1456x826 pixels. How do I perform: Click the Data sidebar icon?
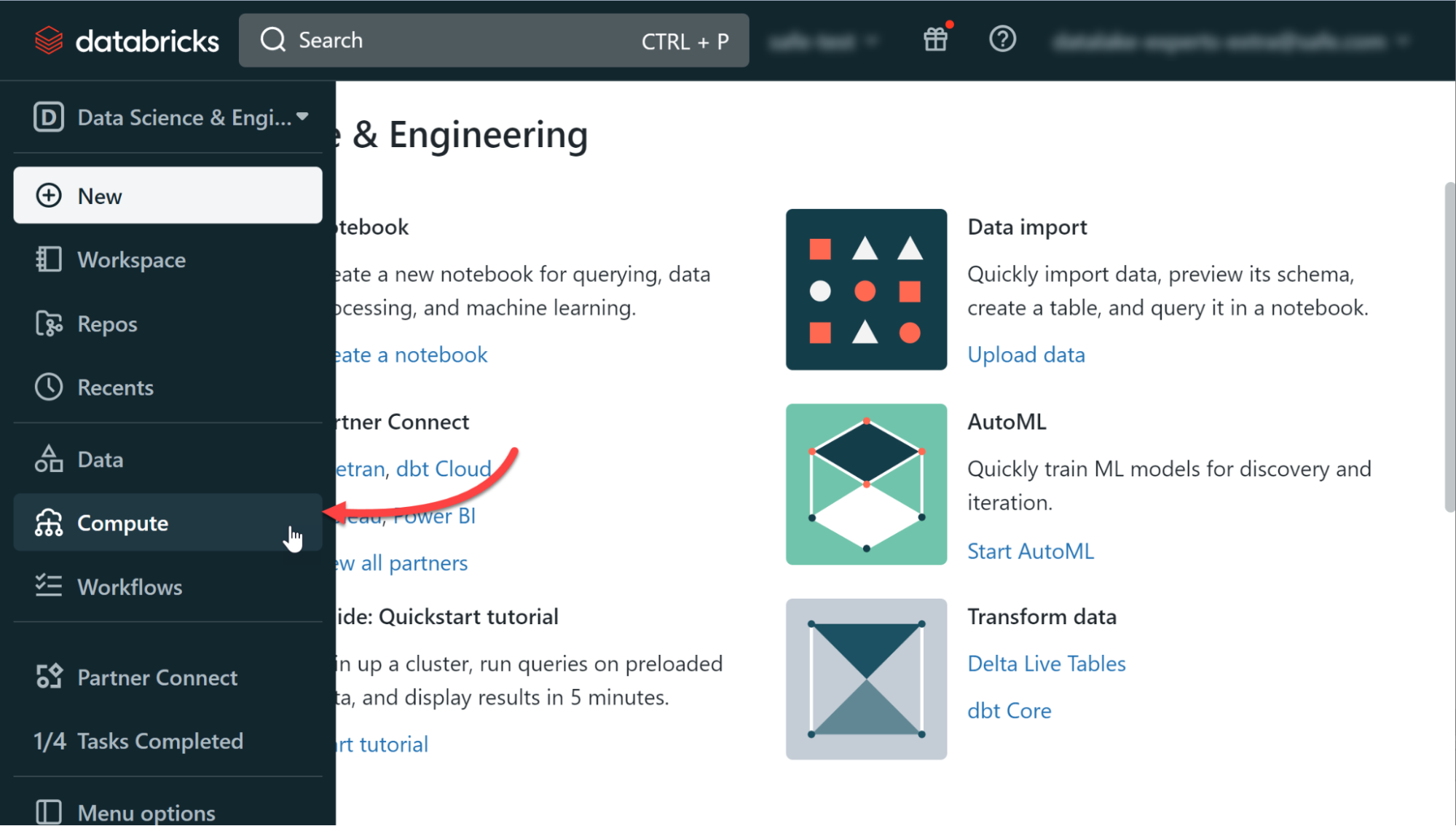pyautogui.click(x=48, y=459)
